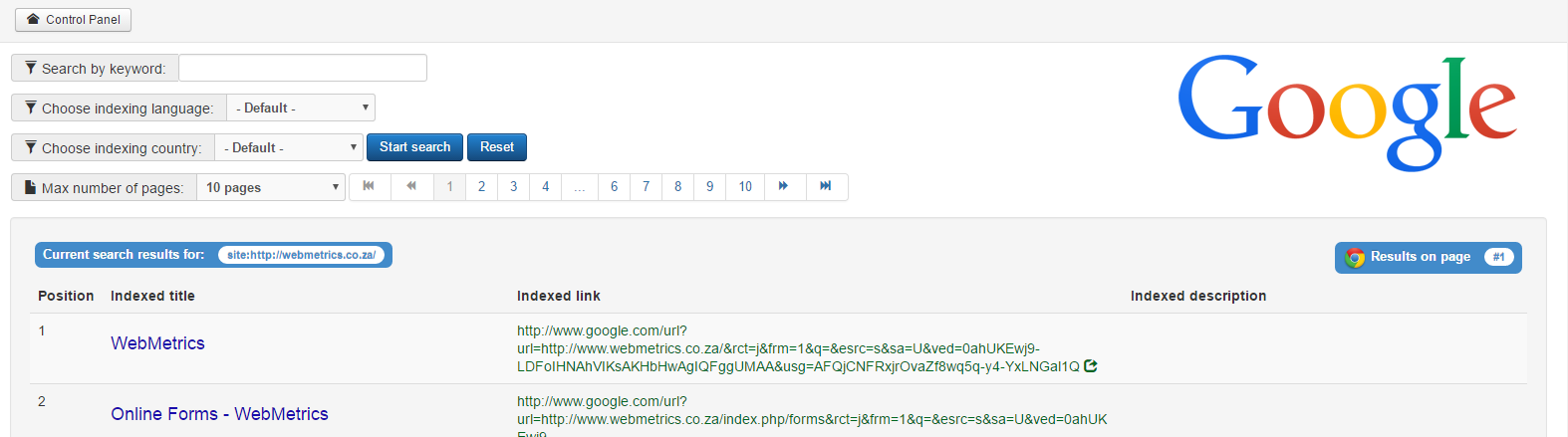This screenshot has height=437, width=1568.
Task: Click the home icon in Control Panel button
Action: [33, 19]
